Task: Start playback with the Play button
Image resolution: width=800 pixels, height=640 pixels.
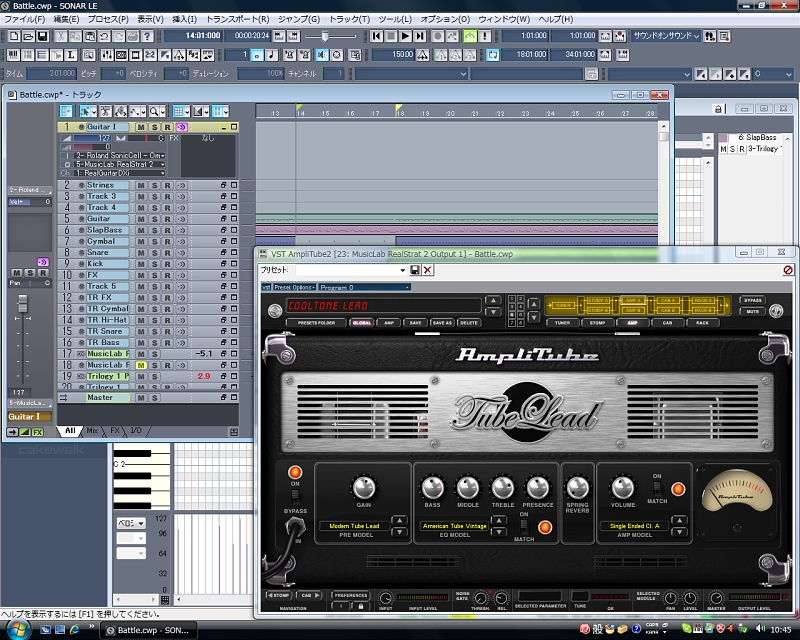Action: pos(405,36)
